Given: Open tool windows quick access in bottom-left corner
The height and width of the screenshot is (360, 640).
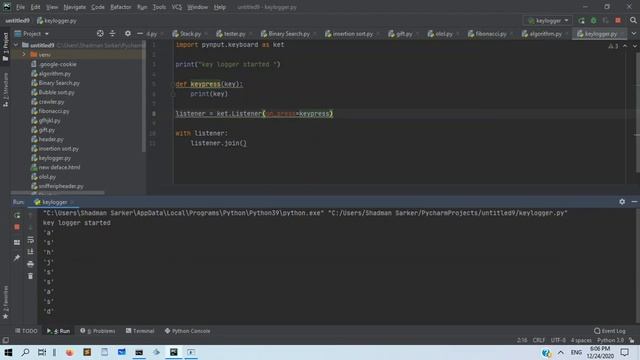Looking at the screenshot, I should pos(5,340).
